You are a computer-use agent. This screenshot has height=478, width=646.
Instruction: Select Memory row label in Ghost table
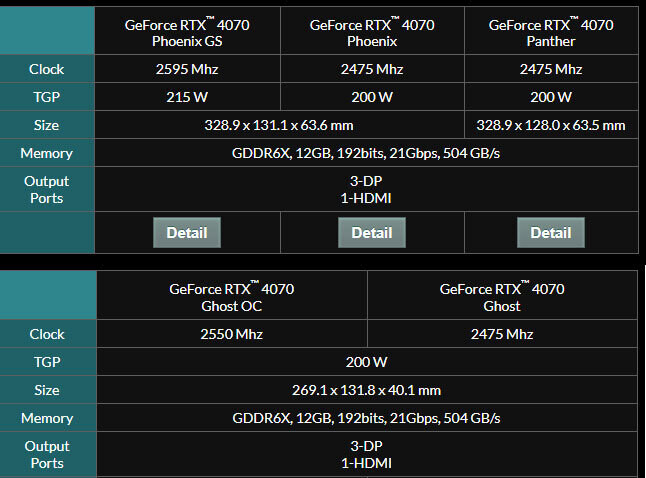pos(46,418)
